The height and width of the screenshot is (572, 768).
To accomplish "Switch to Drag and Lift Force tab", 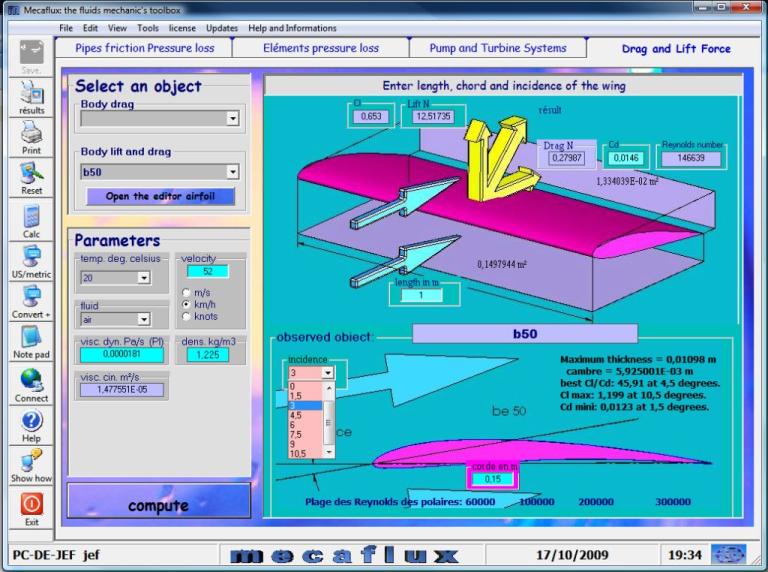I will [676, 48].
